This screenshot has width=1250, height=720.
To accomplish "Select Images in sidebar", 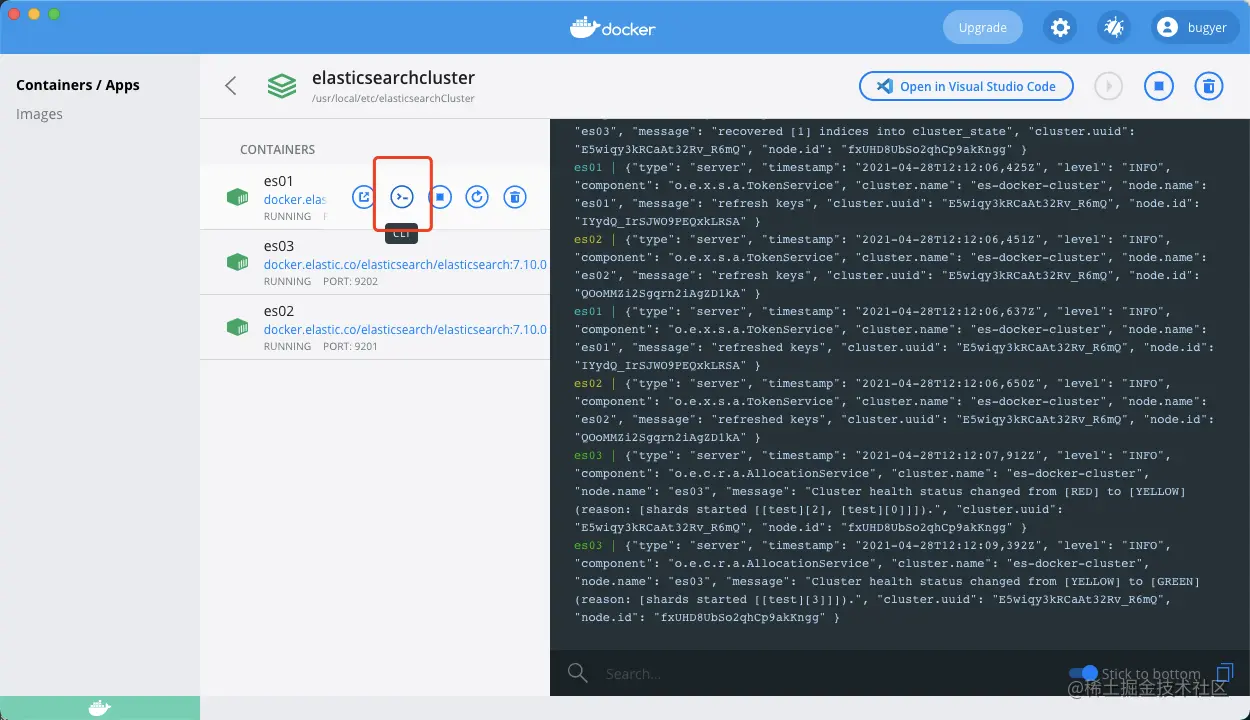I will pos(40,114).
